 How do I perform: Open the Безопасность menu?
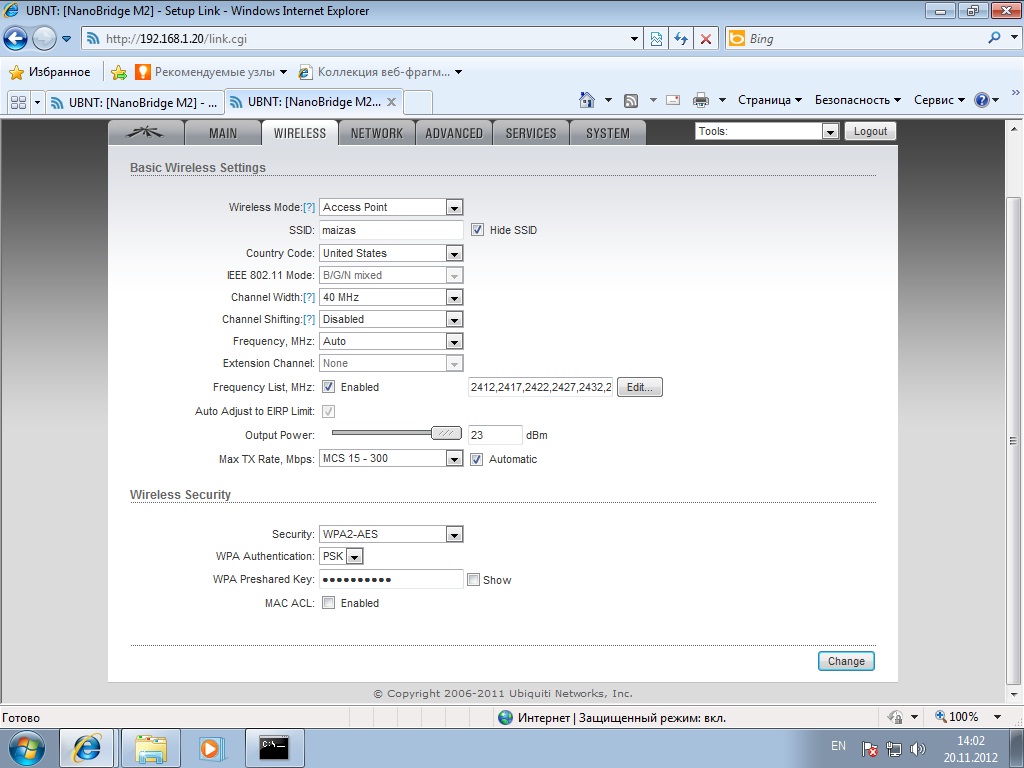pyautogui.click(x=857, y=100)
